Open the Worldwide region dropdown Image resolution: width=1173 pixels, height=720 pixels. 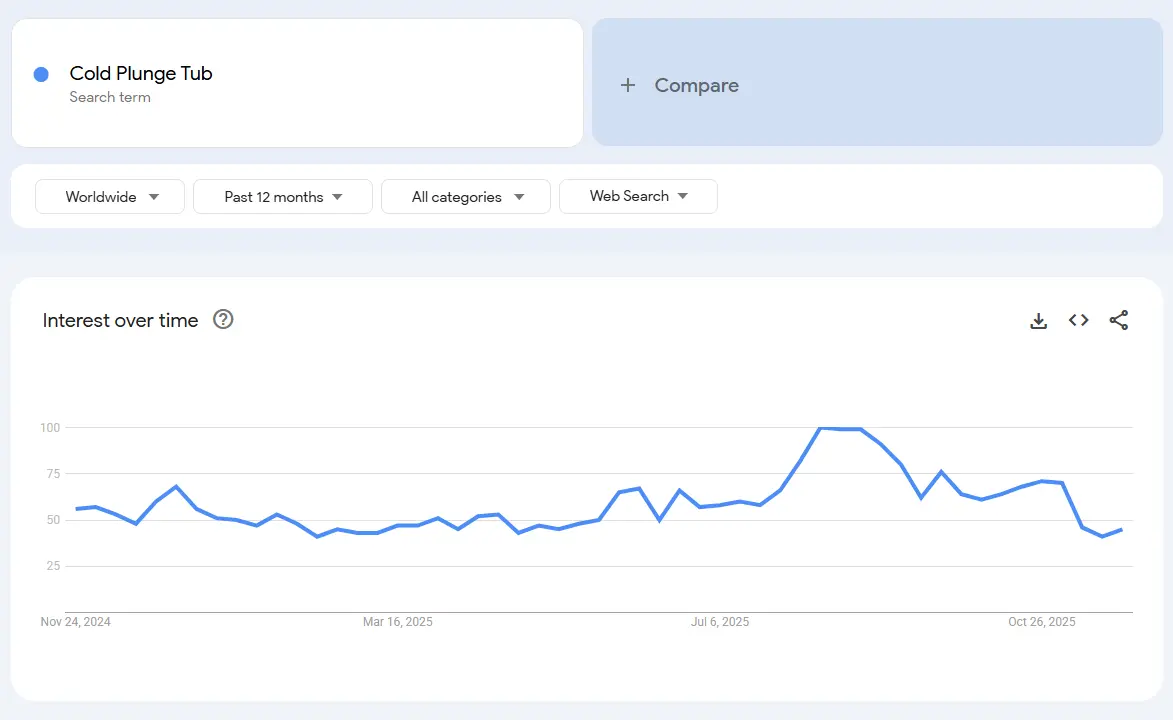point(109,196)
